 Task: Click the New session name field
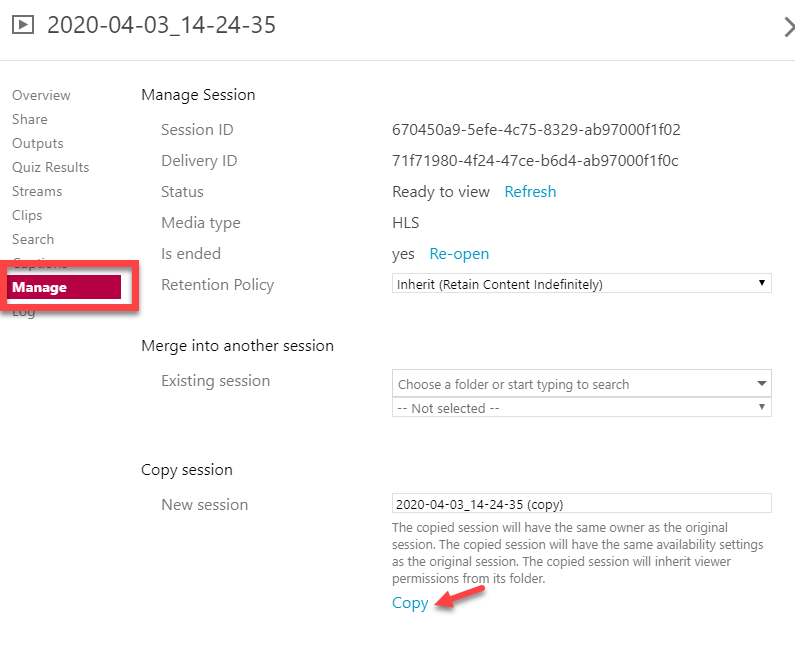click(x=582, y=503)
